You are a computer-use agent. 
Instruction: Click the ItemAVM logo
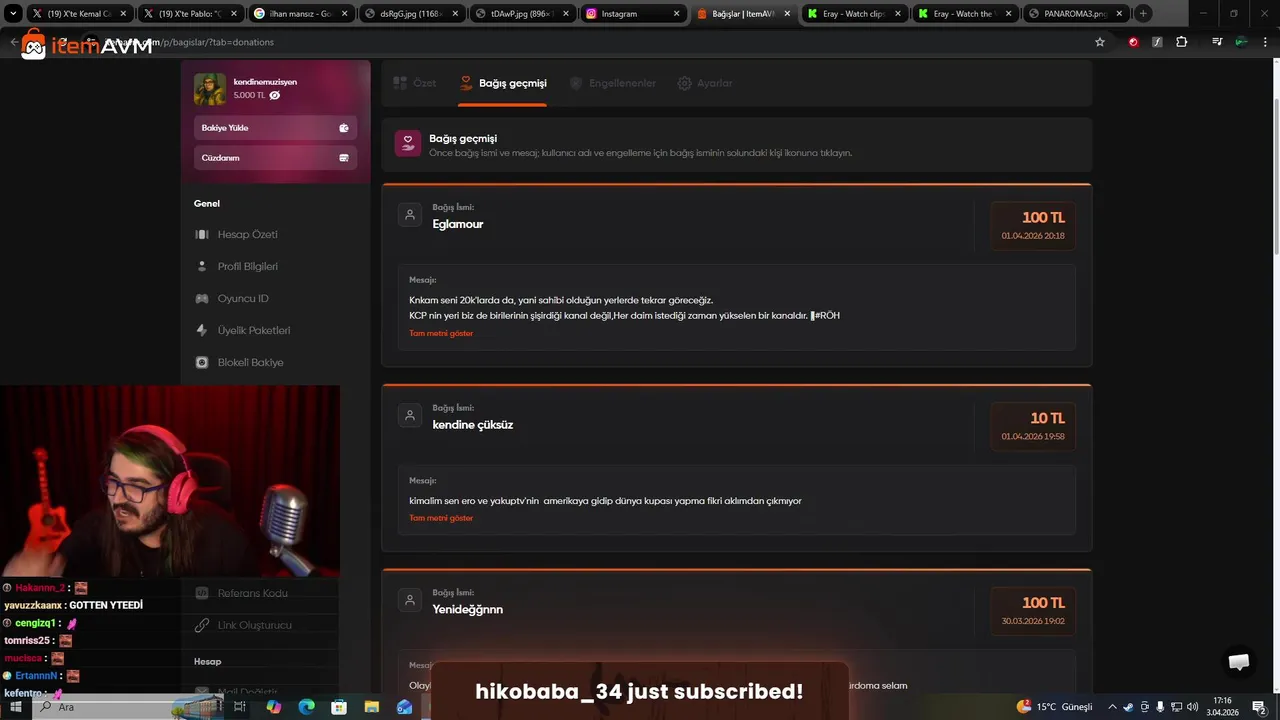(x=87, y=45)
